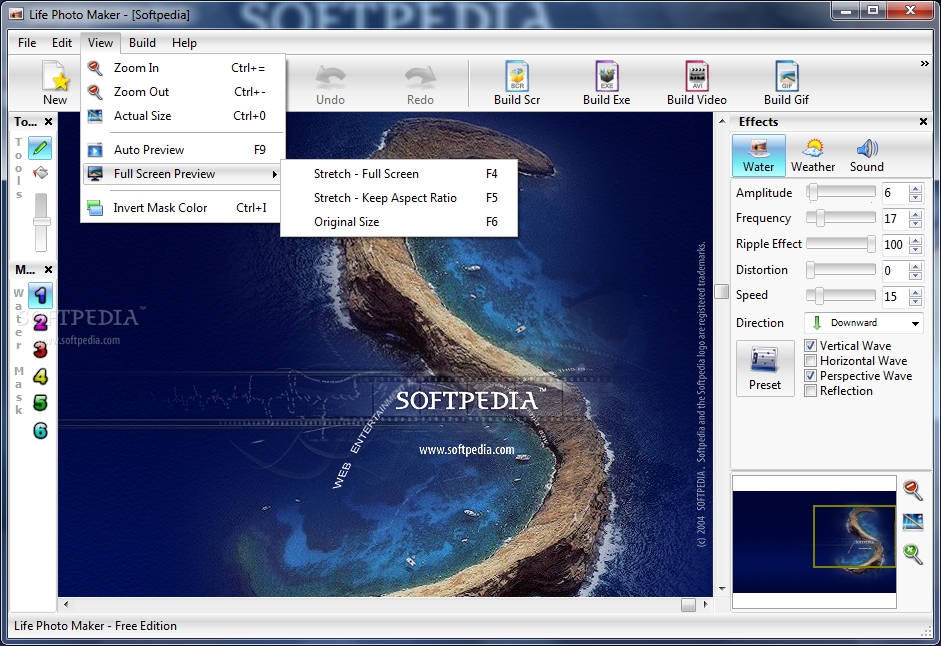The image size is (941, 646).
Task: Click the Build Video toolbar icon
Action: coord(696,83)
